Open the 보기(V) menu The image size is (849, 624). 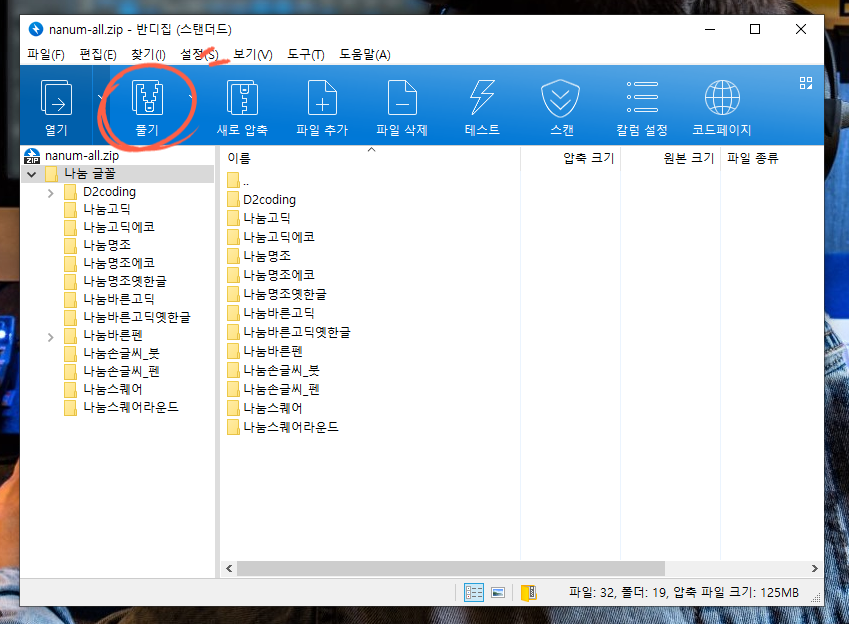253,55
